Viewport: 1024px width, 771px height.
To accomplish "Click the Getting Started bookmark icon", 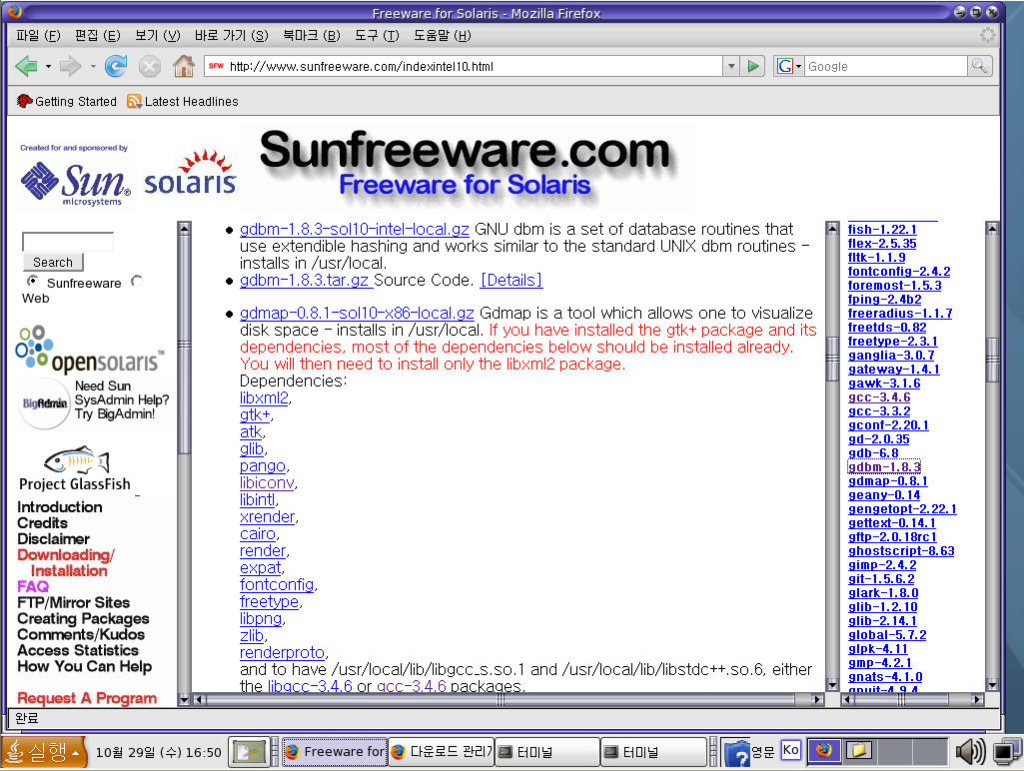I will pyautogui.click(x=25, y=101).
